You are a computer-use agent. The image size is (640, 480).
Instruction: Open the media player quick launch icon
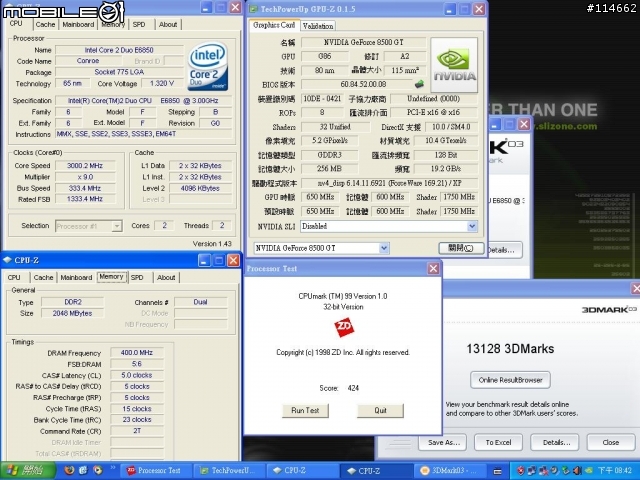[98, 470]
